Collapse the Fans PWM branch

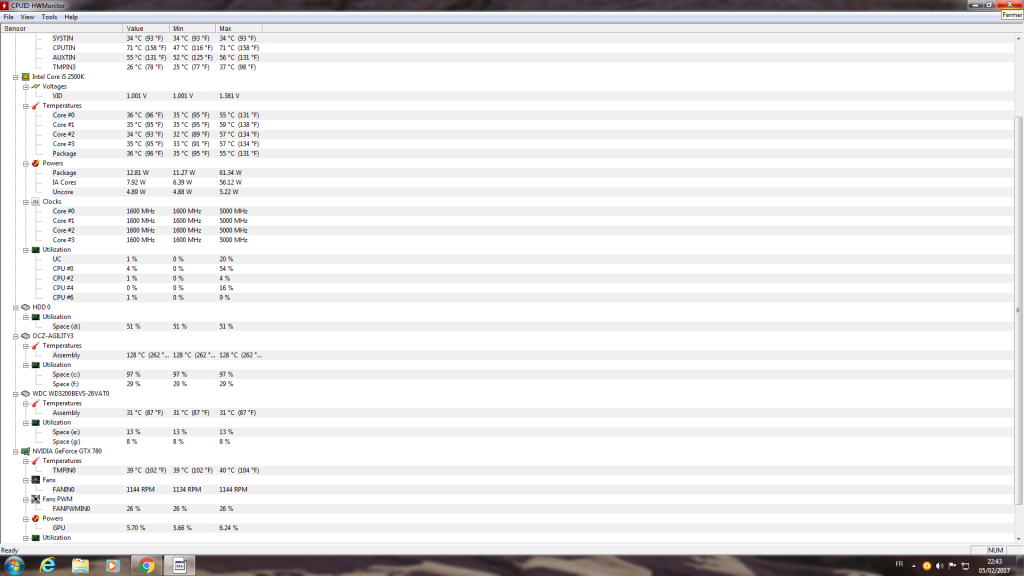[26, 500]
